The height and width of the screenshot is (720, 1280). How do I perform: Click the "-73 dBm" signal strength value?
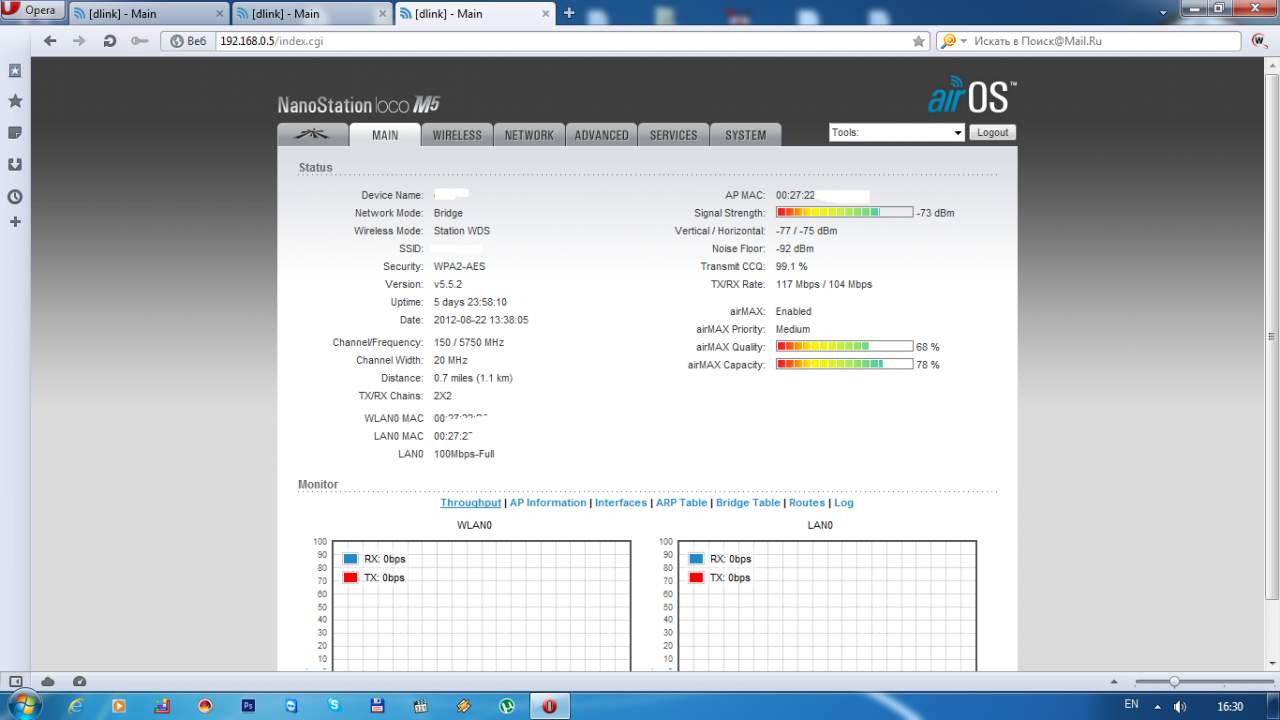click(x=935, y=213)
